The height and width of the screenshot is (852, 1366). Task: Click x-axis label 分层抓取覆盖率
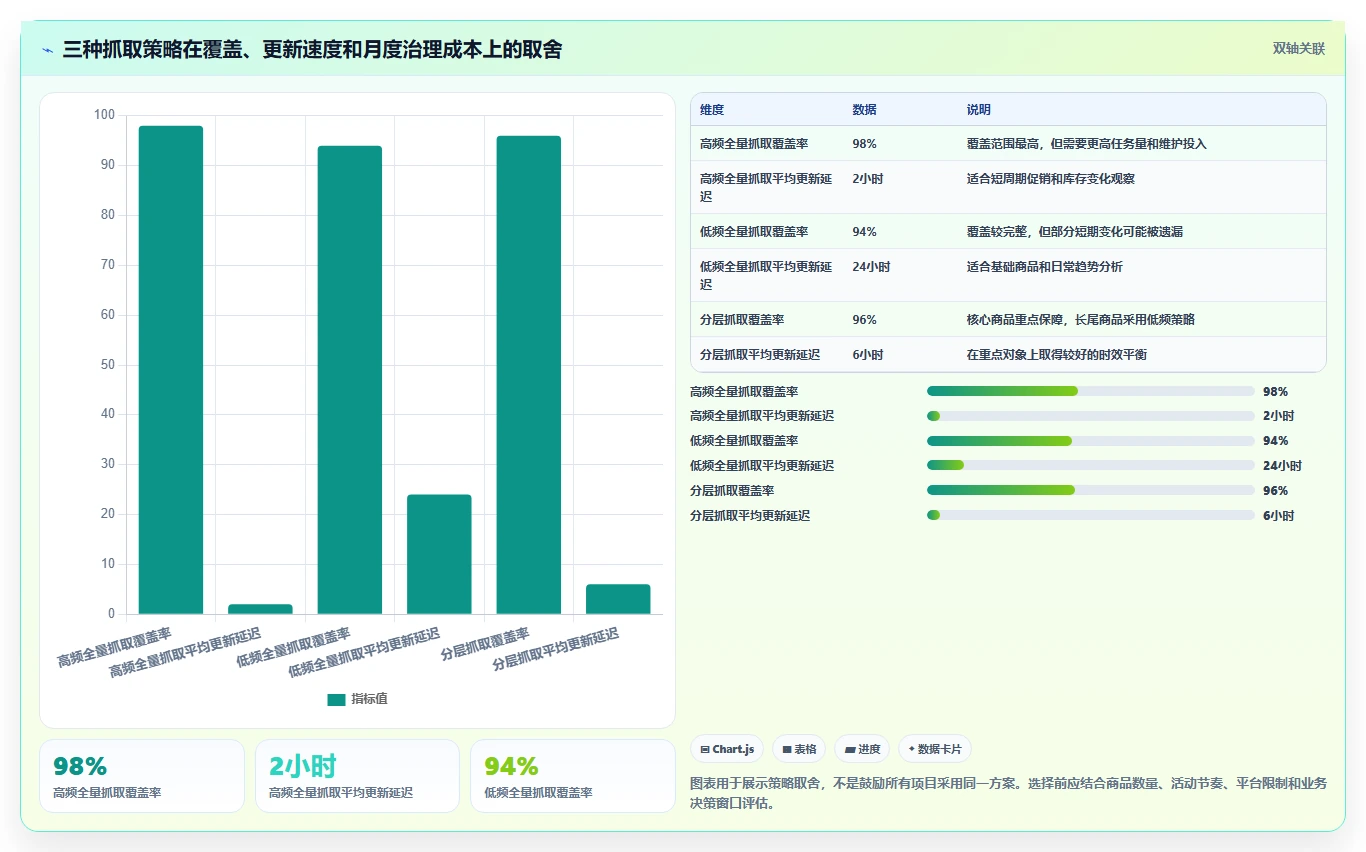(x=485, y=644)
